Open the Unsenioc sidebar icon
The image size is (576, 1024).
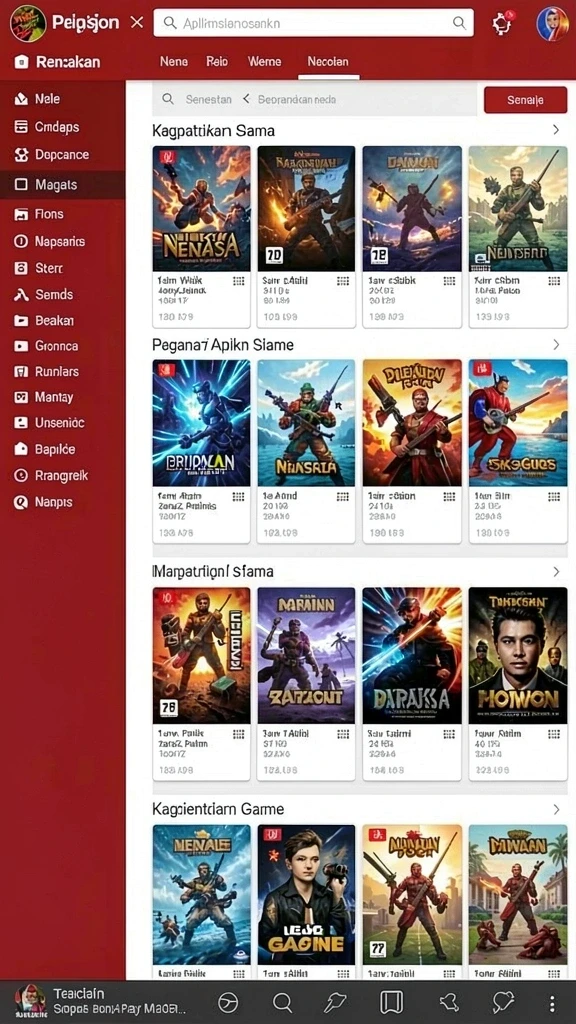click(x=21, y=423)
